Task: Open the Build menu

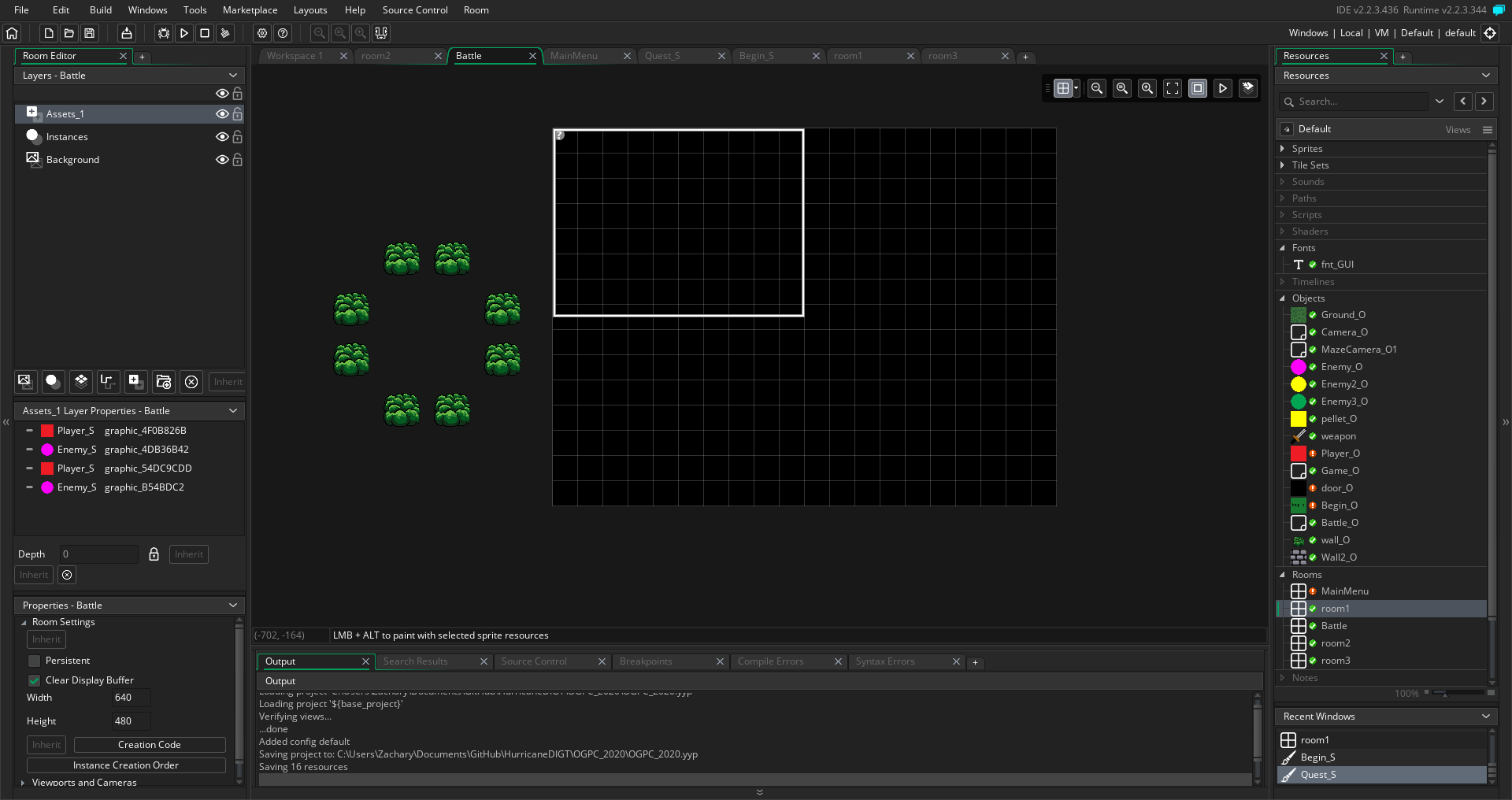Action: (100, 10)
